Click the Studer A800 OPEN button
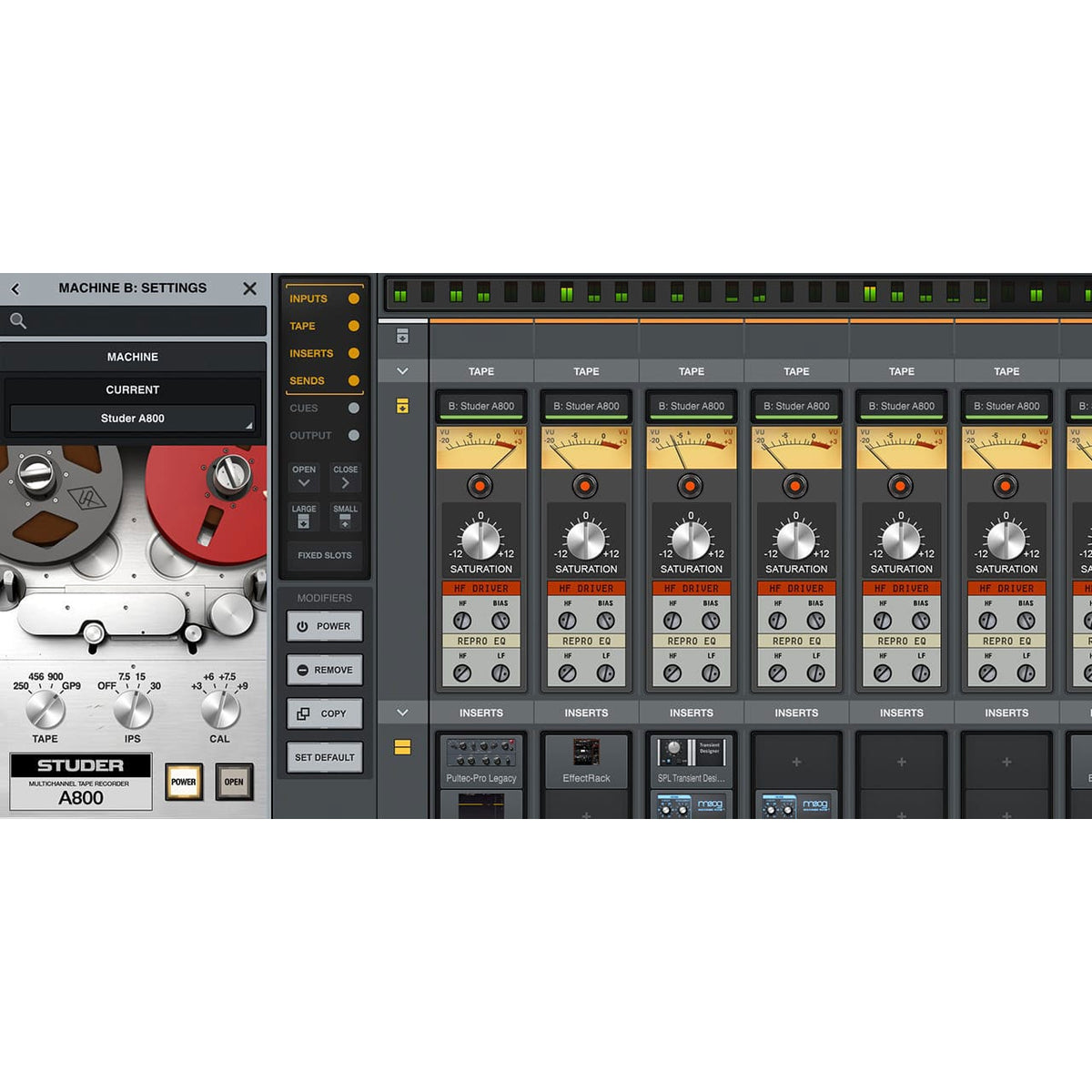Viewport: 1092px width, 1092px height. pyautogui.click(x=234, y=782)
